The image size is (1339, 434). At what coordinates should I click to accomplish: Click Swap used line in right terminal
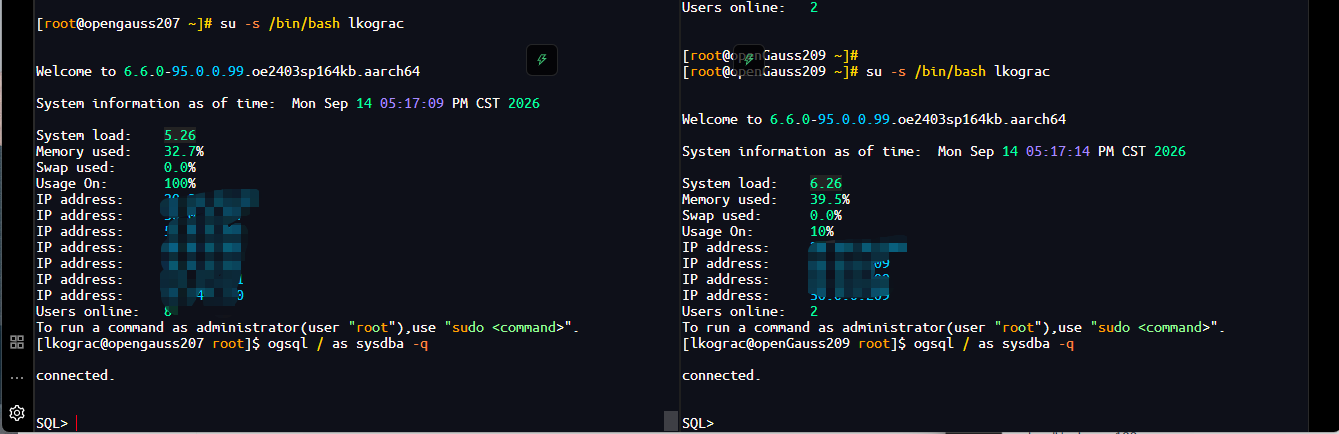[762, 215]
